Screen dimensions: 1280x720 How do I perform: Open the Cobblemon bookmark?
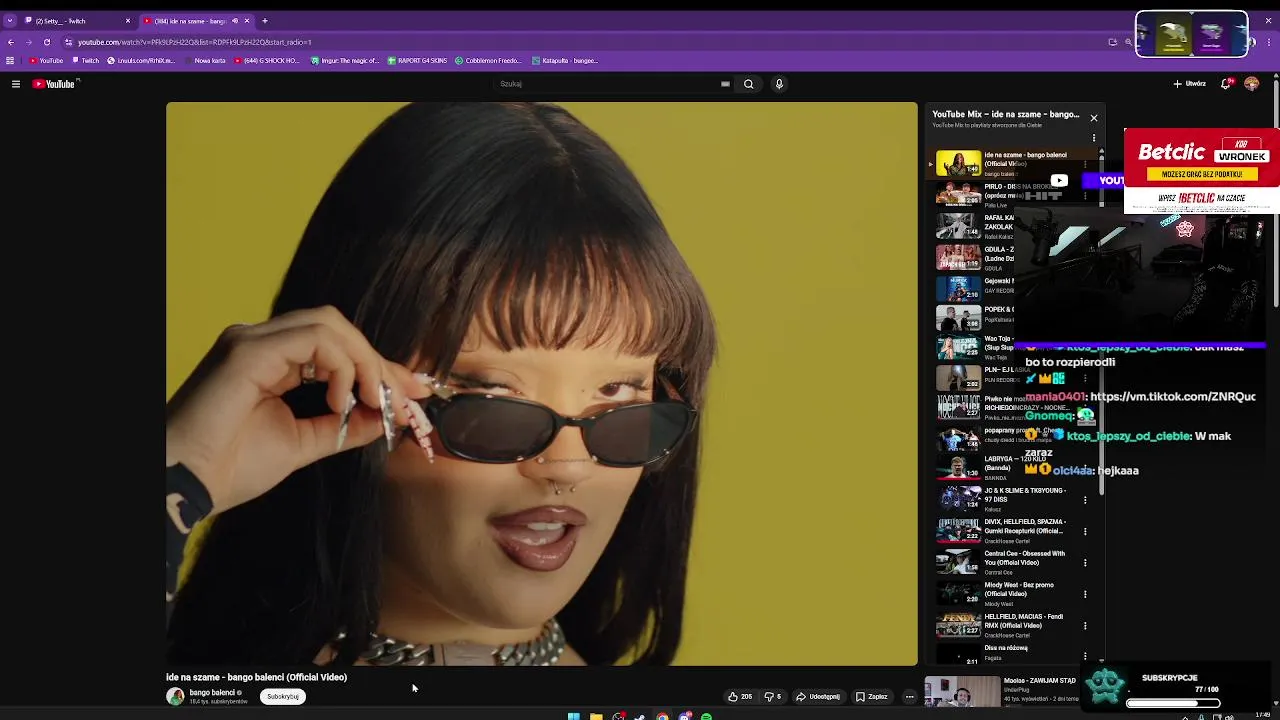tap(488, 61)
